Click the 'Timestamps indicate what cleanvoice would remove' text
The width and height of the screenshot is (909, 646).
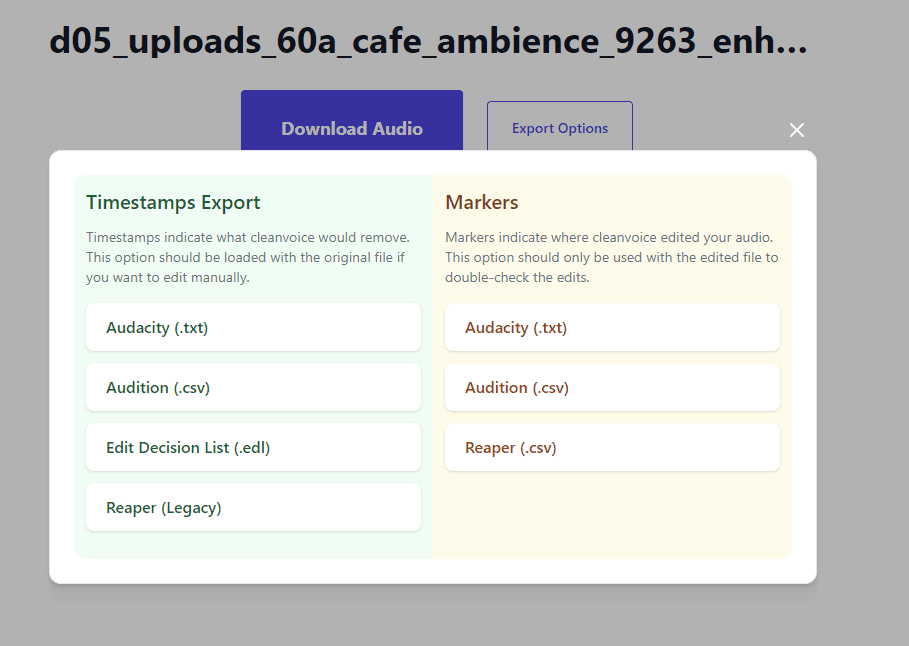point(248,237)
